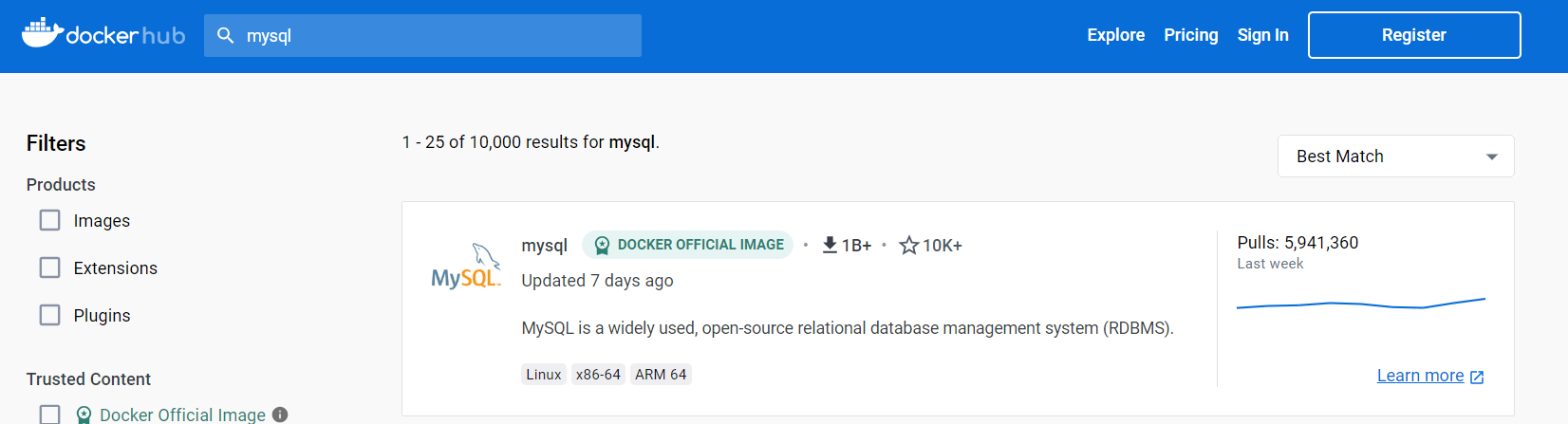Click the download pulls icon next to 1B+
1568x424 pixels.
click(x=830, y=245)
